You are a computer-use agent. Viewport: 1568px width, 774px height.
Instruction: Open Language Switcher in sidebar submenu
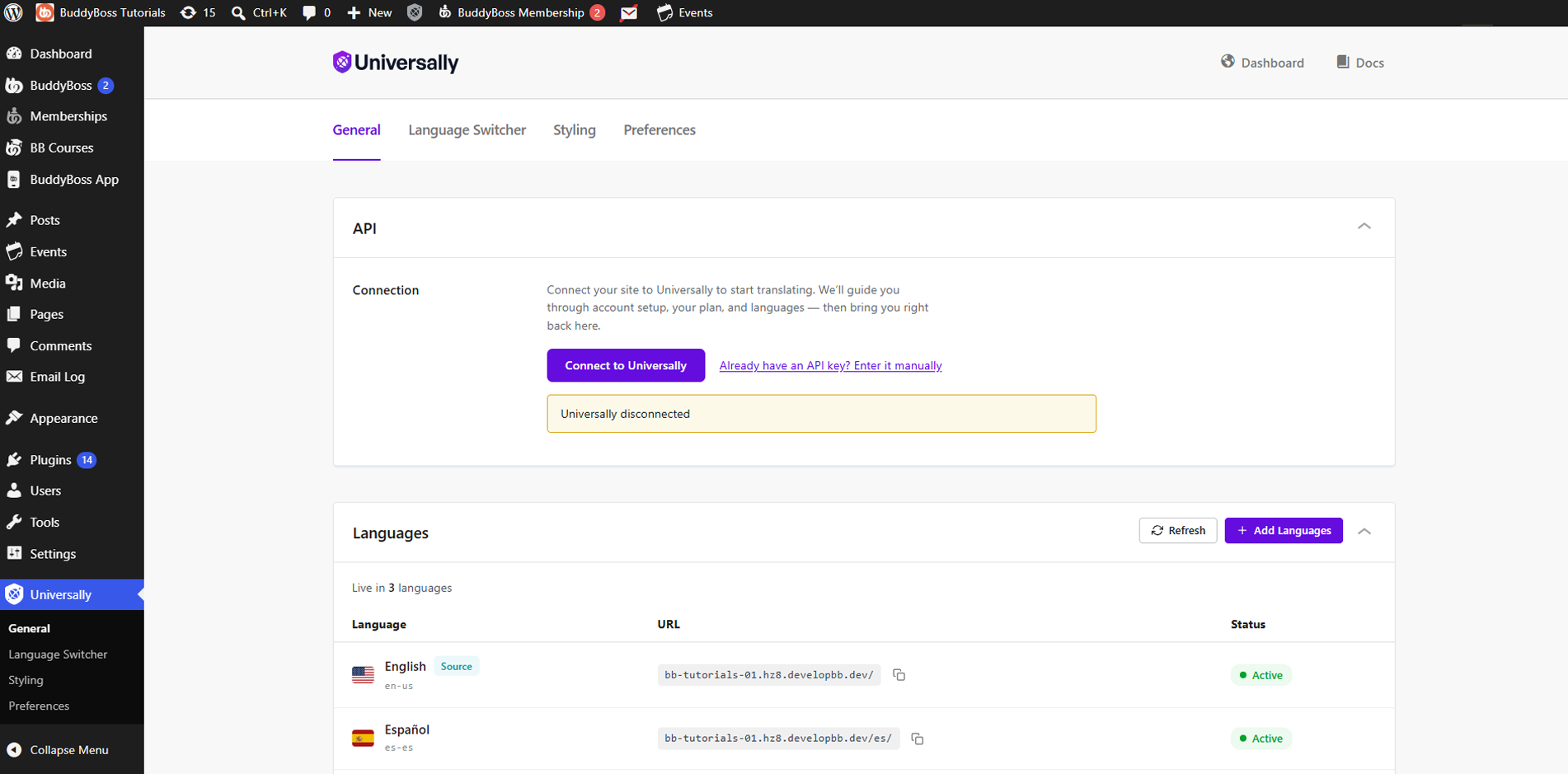click(x=58, y=654)
